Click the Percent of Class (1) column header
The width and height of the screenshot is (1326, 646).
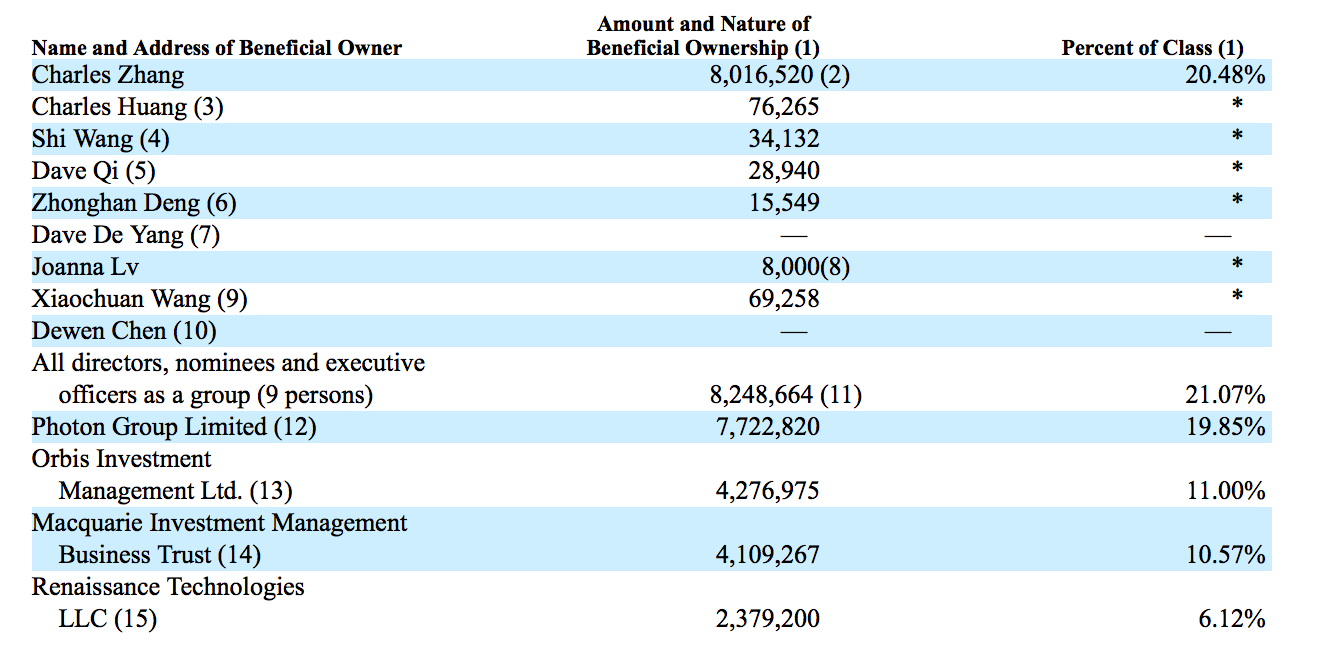(x=1153, y=47)
